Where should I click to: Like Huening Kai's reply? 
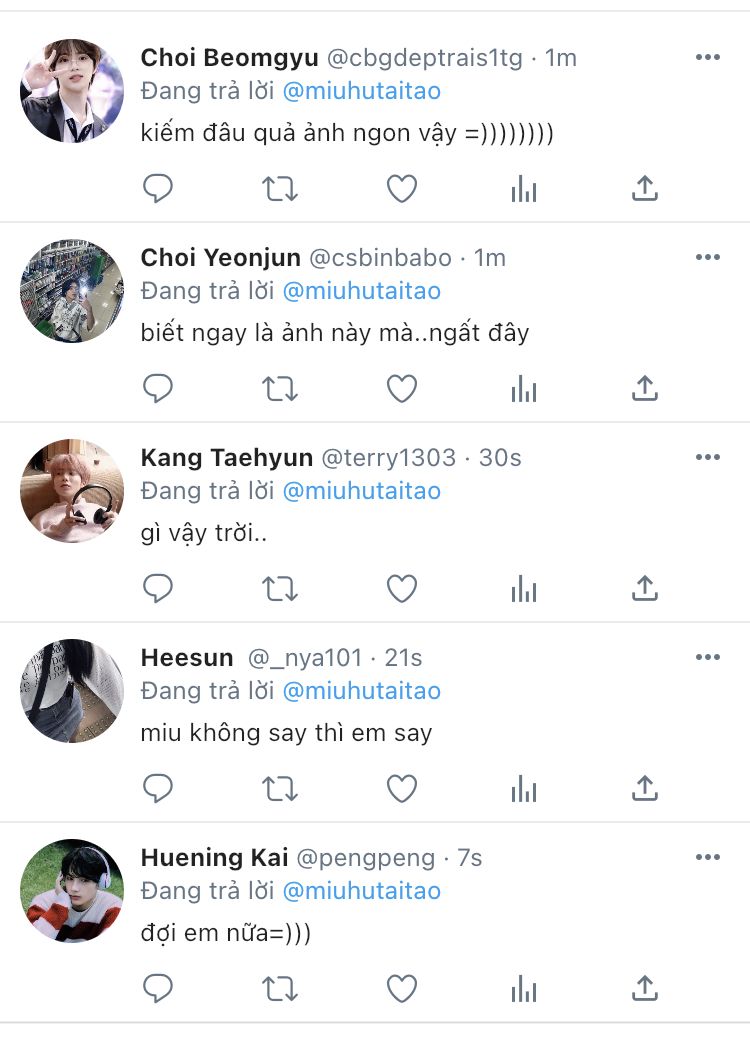point(402,988)
